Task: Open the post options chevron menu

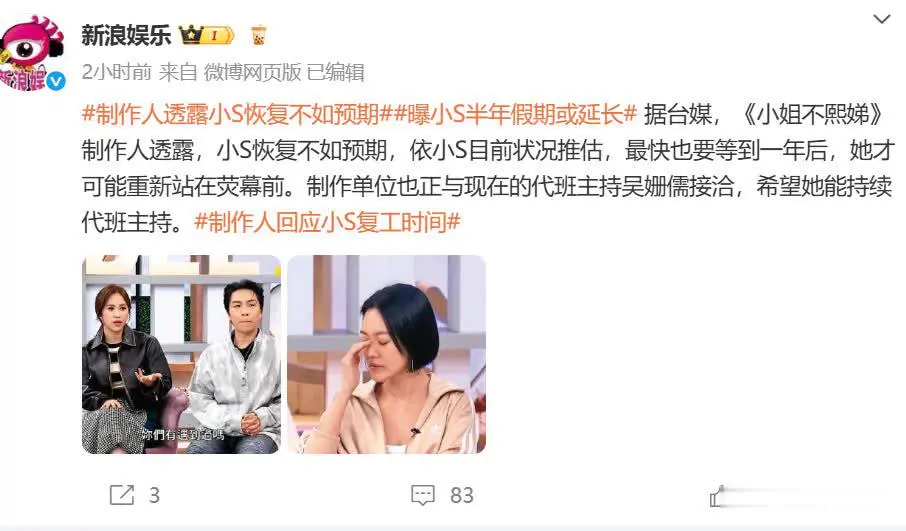Action: click(x=881, y=19)
